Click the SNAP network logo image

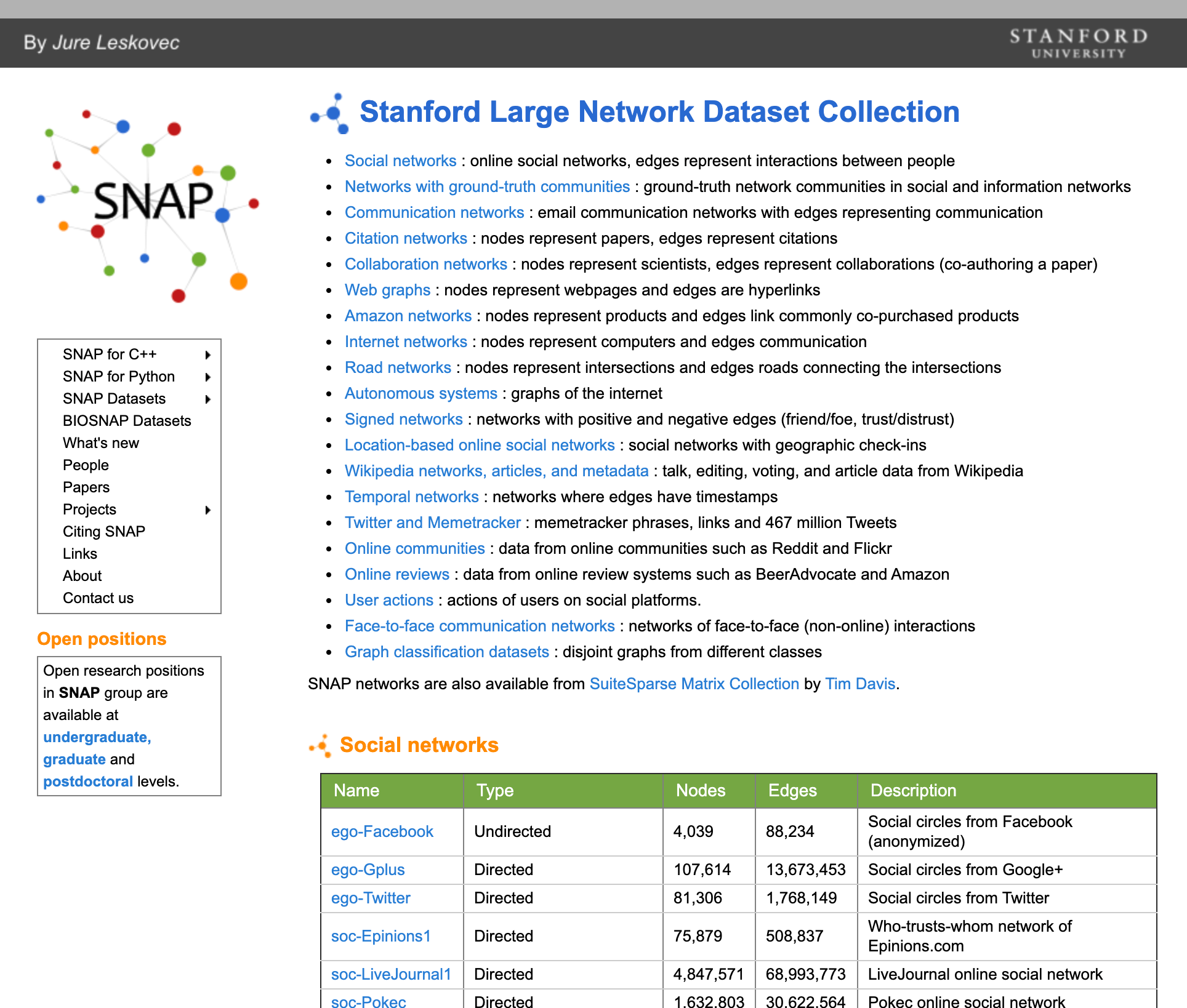(x=148, y=203)
